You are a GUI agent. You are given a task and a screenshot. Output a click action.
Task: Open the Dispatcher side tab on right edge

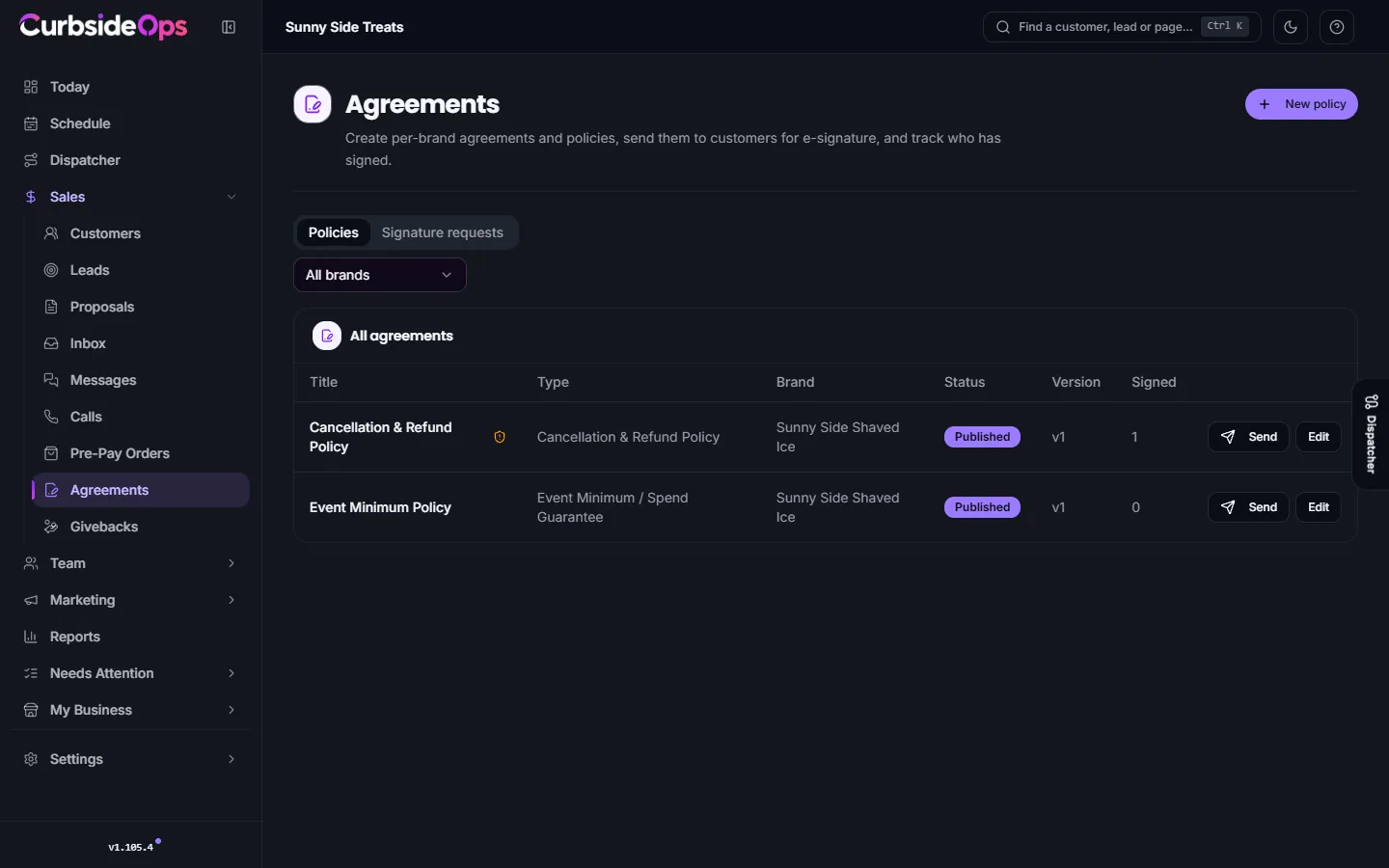pos(1372,434)
